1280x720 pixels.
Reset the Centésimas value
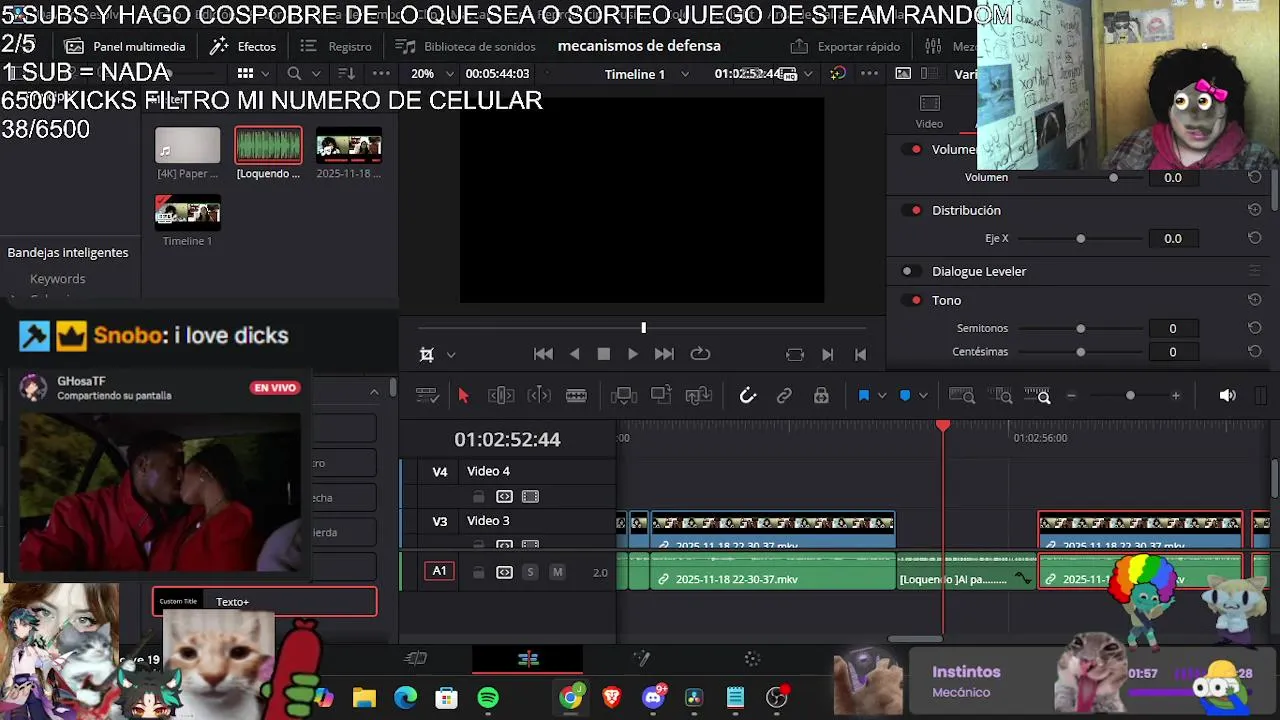pos(1254,352)
